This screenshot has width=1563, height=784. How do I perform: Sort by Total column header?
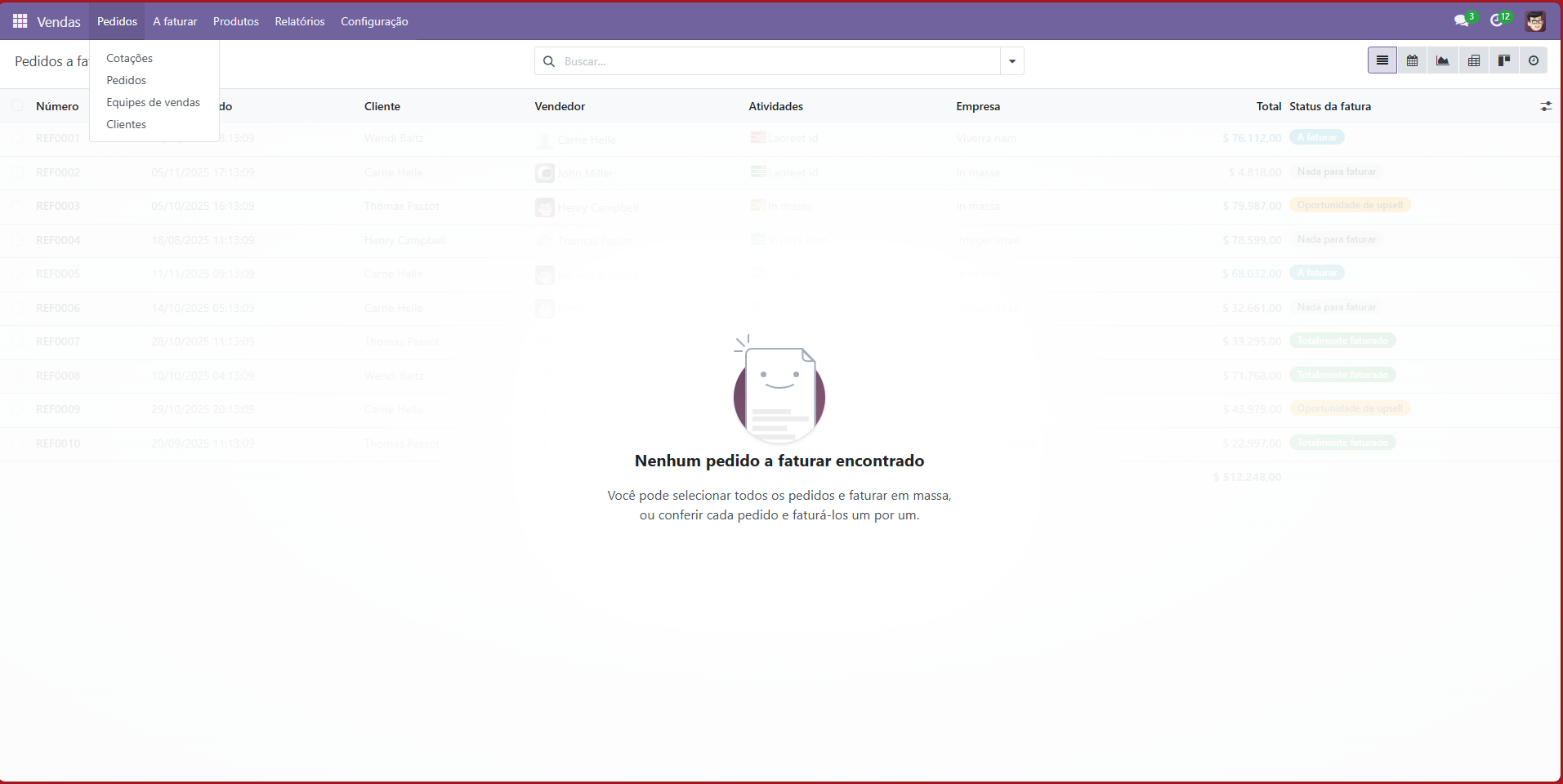(x=1268, y=106)
